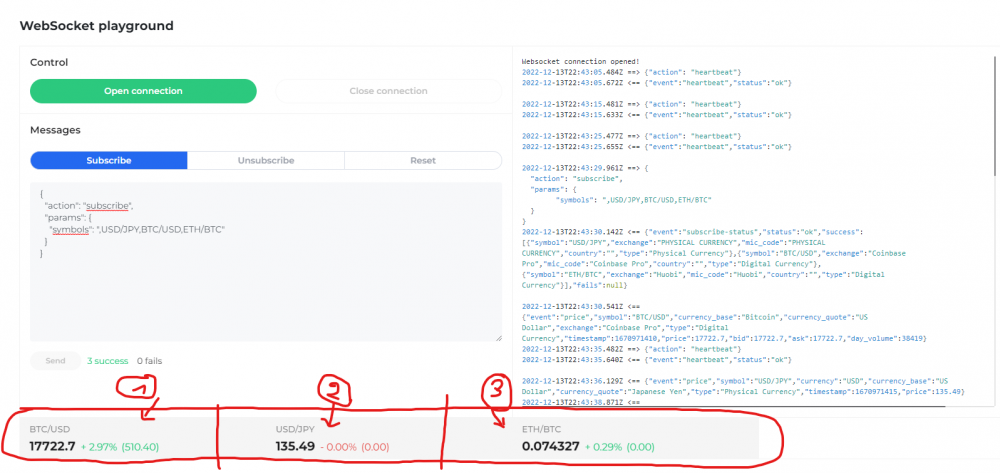This screenshot has height=473, width=1000.
Task: Select the Reset tab
Action: pyautogui.click(x=423, y=160)
